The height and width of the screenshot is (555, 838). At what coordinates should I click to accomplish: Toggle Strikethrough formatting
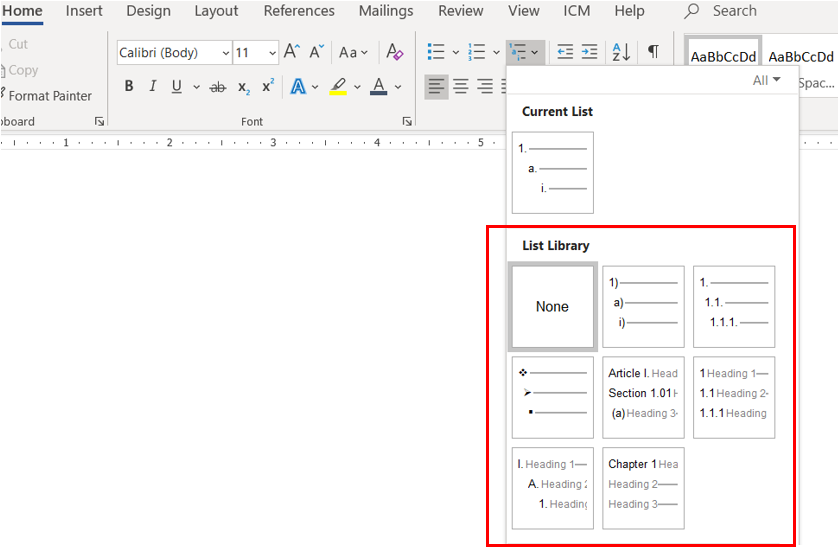click(x=218, y=87)
